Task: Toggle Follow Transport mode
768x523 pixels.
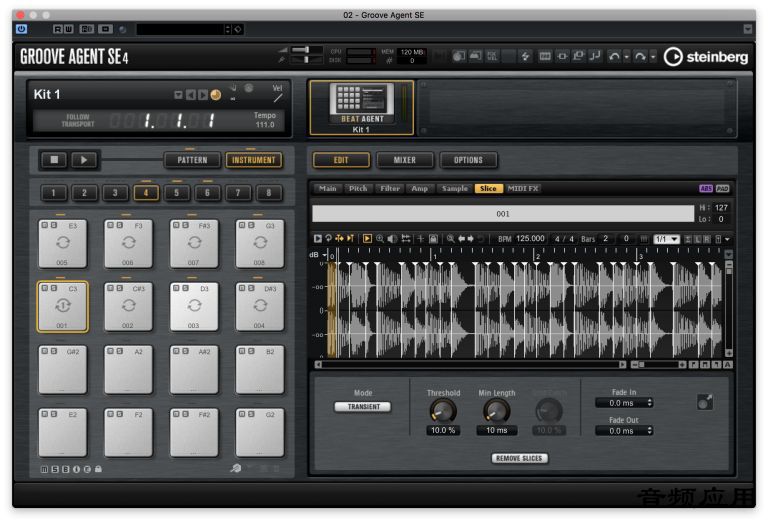Action: pyautogui.click(x=77, y=120)
